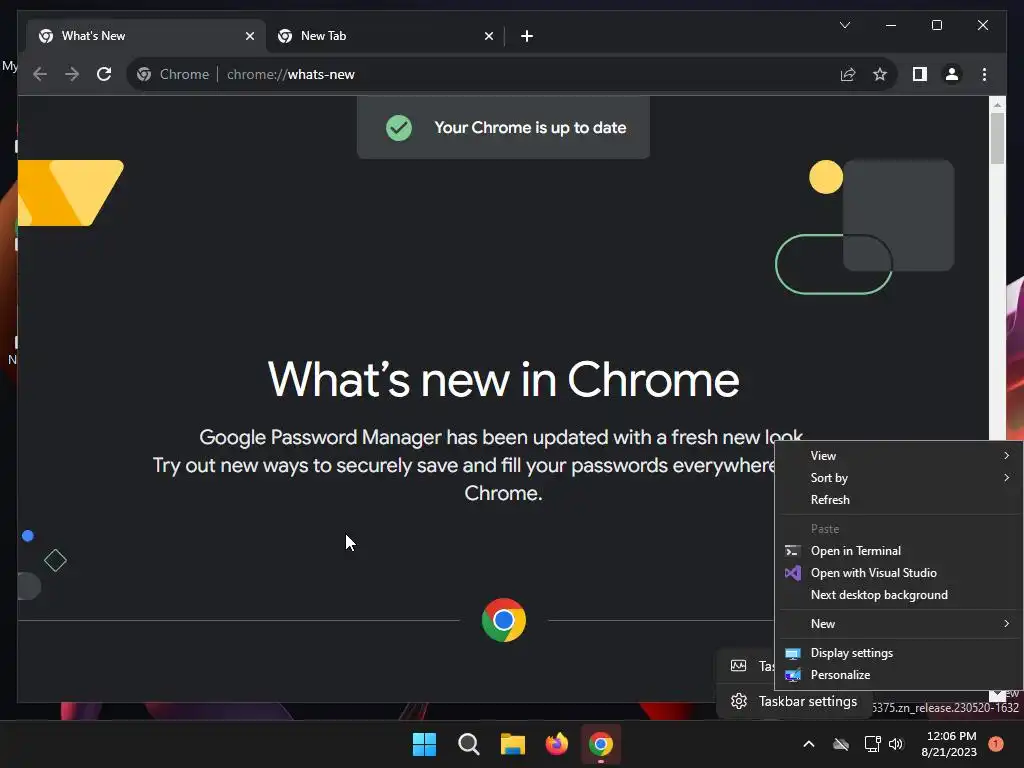The height and width of the screenshot is (768, 1024).
Task: Reload the What's New page
Action: 104,74
